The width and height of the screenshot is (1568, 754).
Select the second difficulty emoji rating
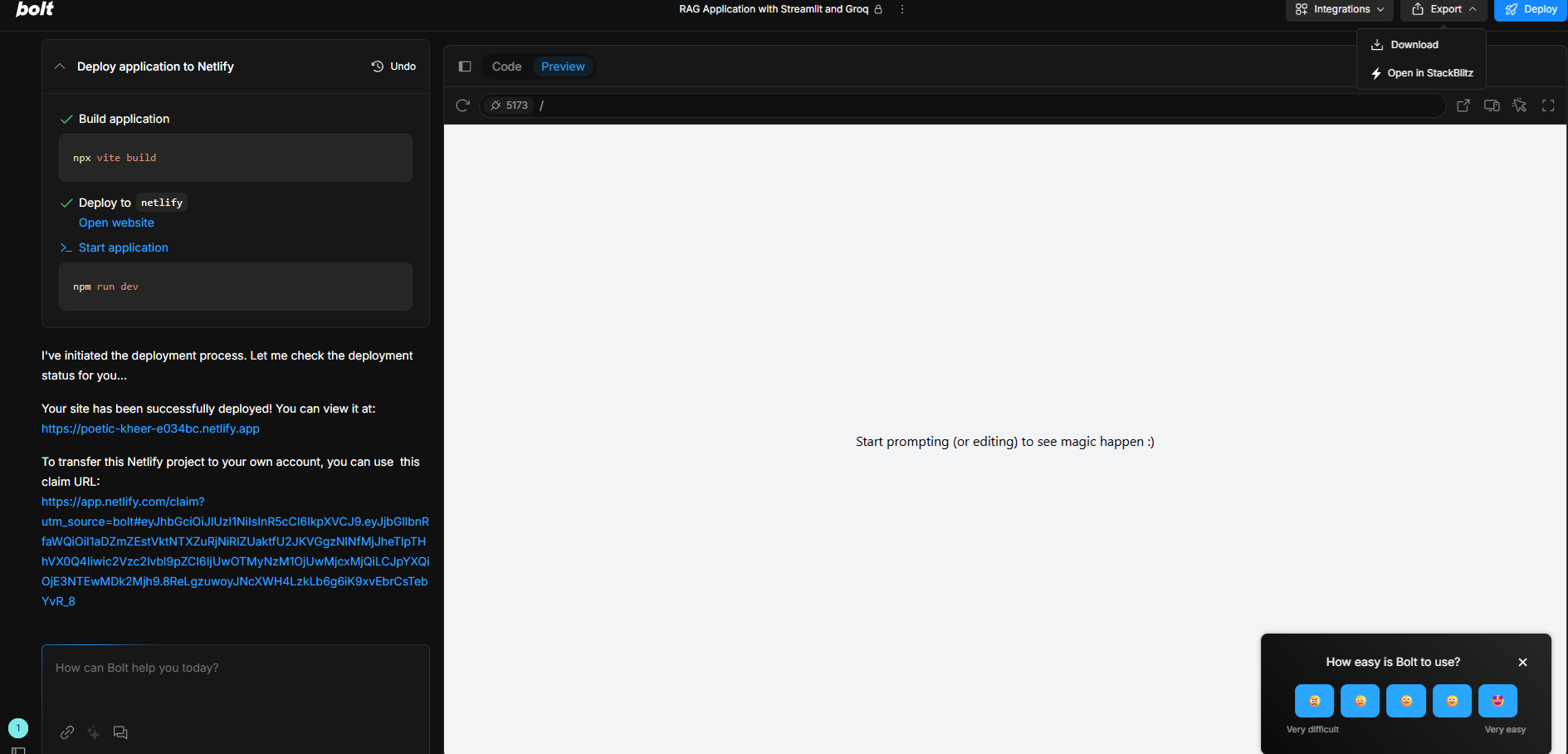coord(1360,701)
